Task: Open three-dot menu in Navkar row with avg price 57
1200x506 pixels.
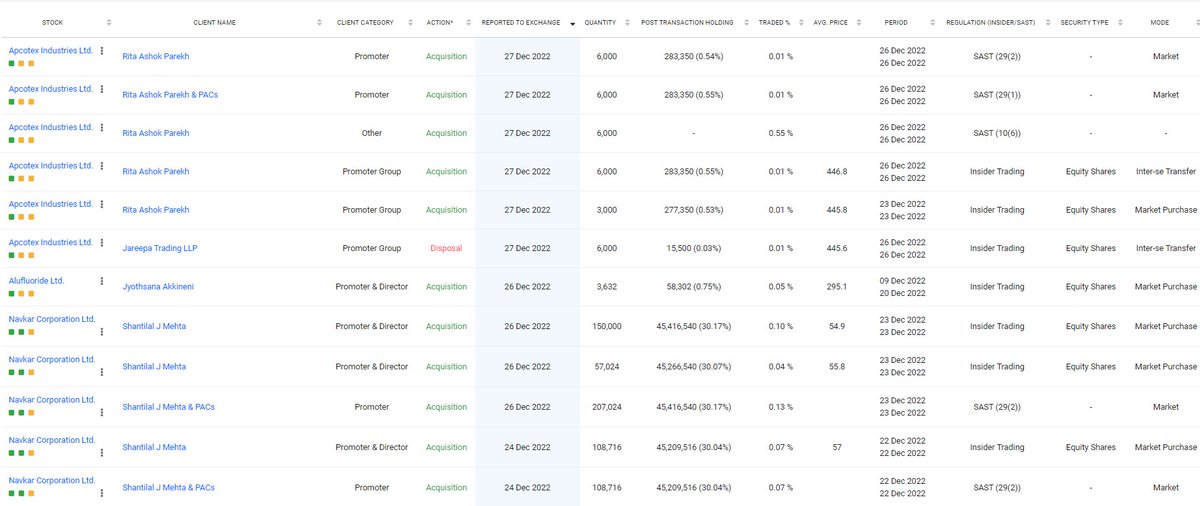Action: click(101, 451)
